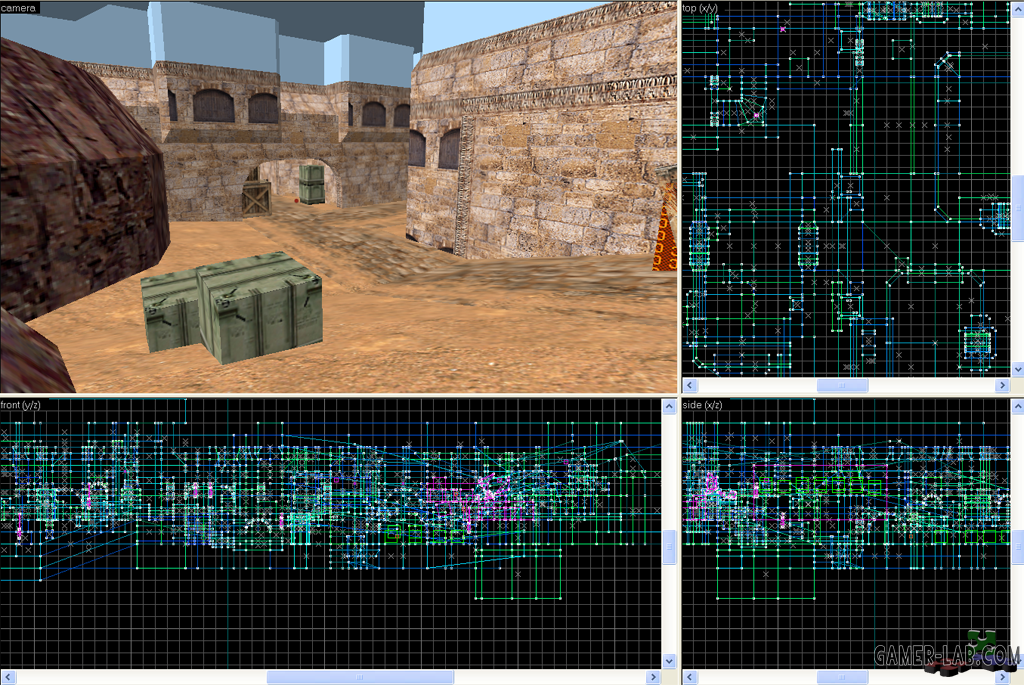Click vertical scrollbar thumb of top view

click(x=1018, y=208)
